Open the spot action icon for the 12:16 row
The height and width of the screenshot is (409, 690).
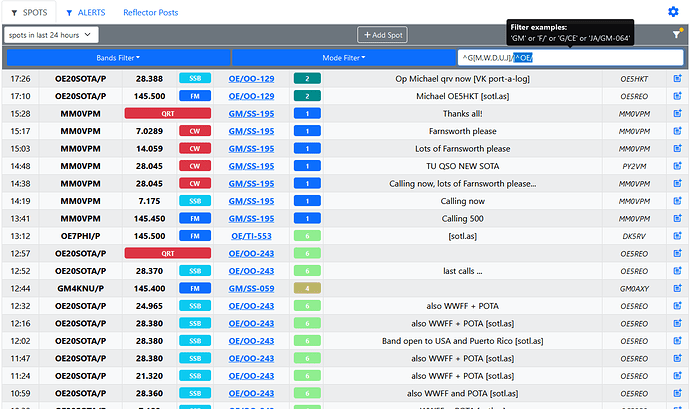click(677, 323)
